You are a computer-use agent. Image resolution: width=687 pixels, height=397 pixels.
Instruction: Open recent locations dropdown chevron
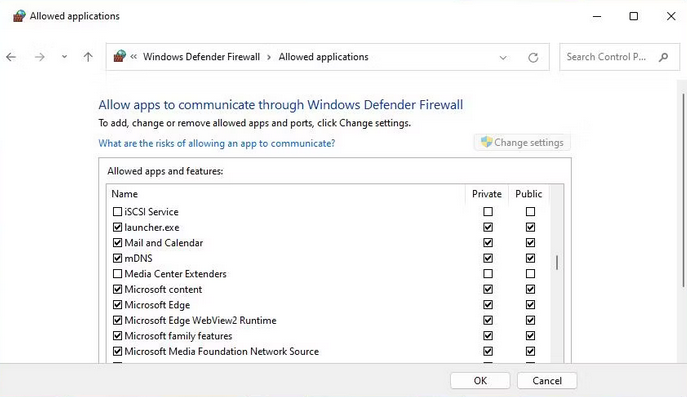click(x=64, y=57)
